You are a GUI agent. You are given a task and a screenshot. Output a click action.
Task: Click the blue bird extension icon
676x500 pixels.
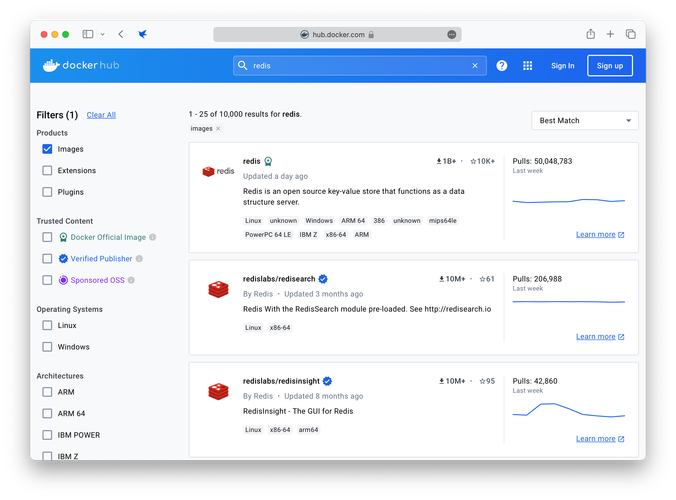coord(143,34)
